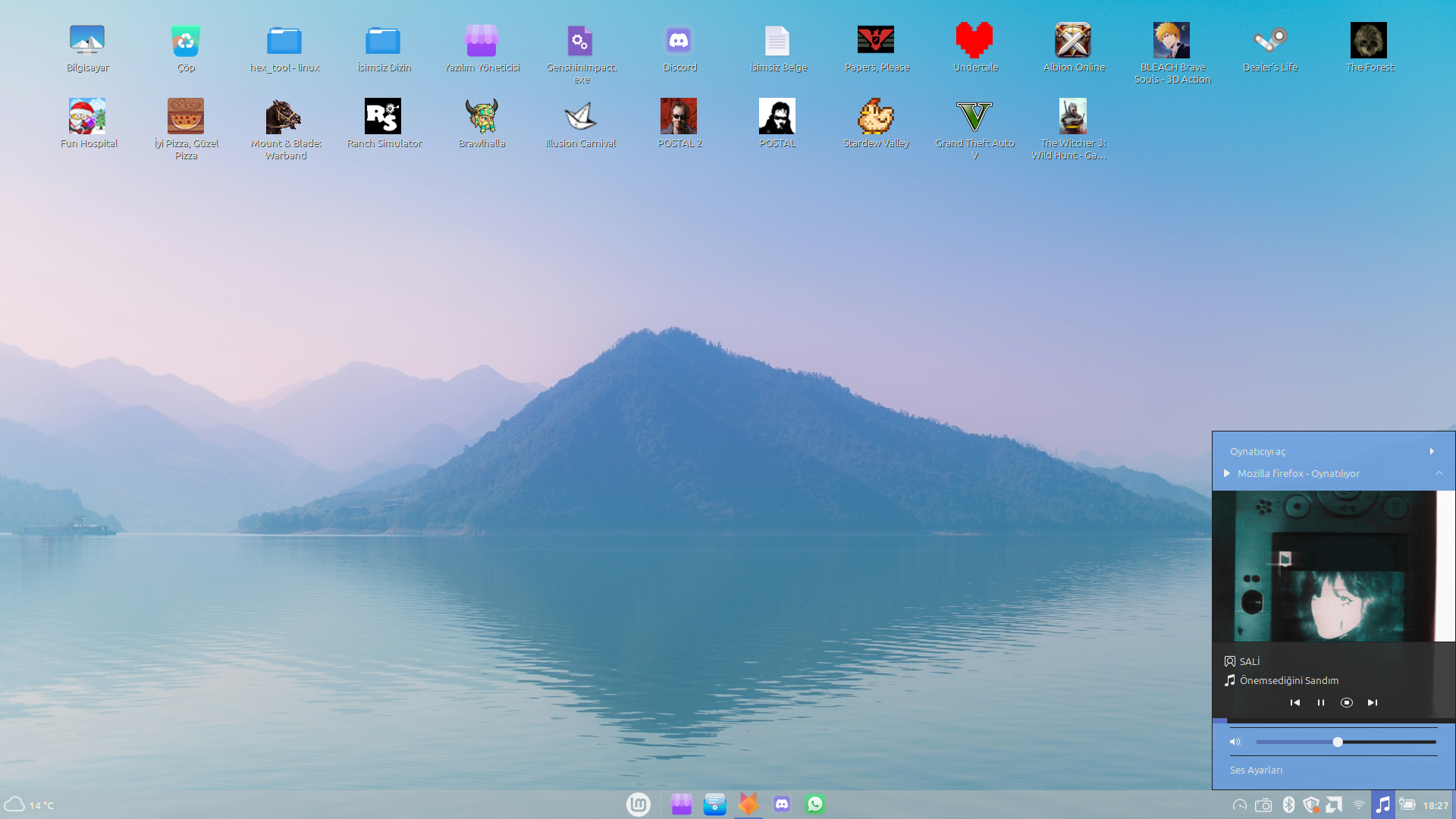Open Ses Ayarları sound settings

point(1256,770)
